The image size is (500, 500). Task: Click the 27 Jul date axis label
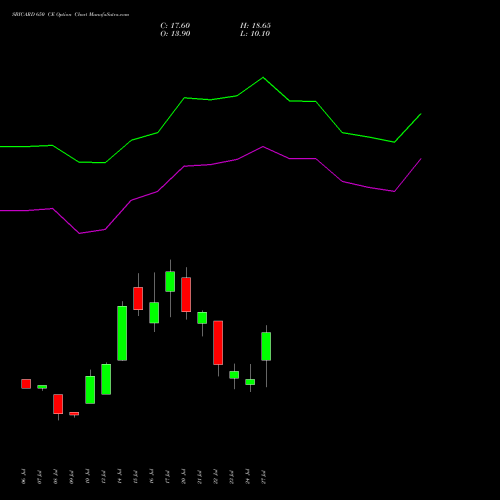[264, 477]
